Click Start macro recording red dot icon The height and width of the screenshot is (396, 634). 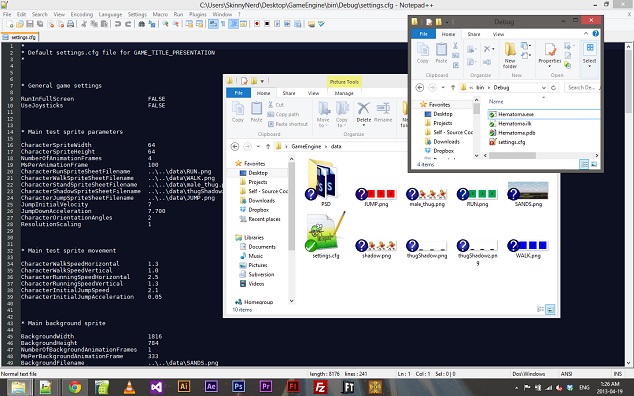[x=257, y=24]
